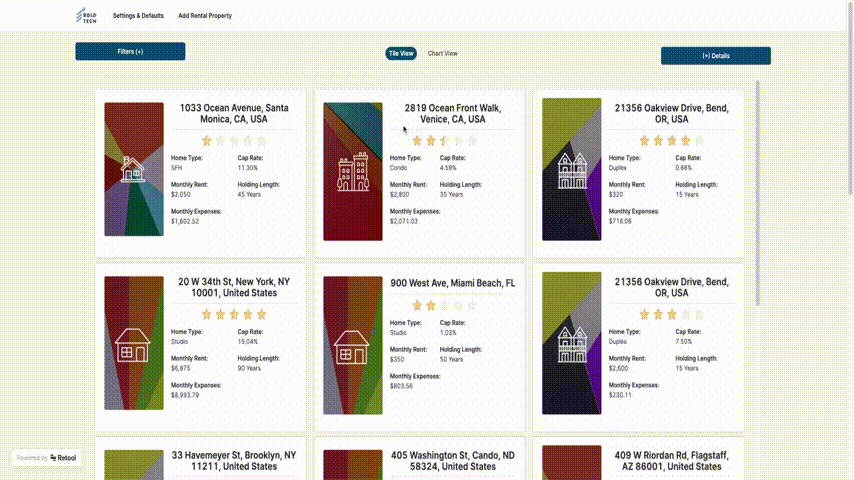Select monthly rent value '$2,600'
Screen dimensions: 854x480
(619, 368)
